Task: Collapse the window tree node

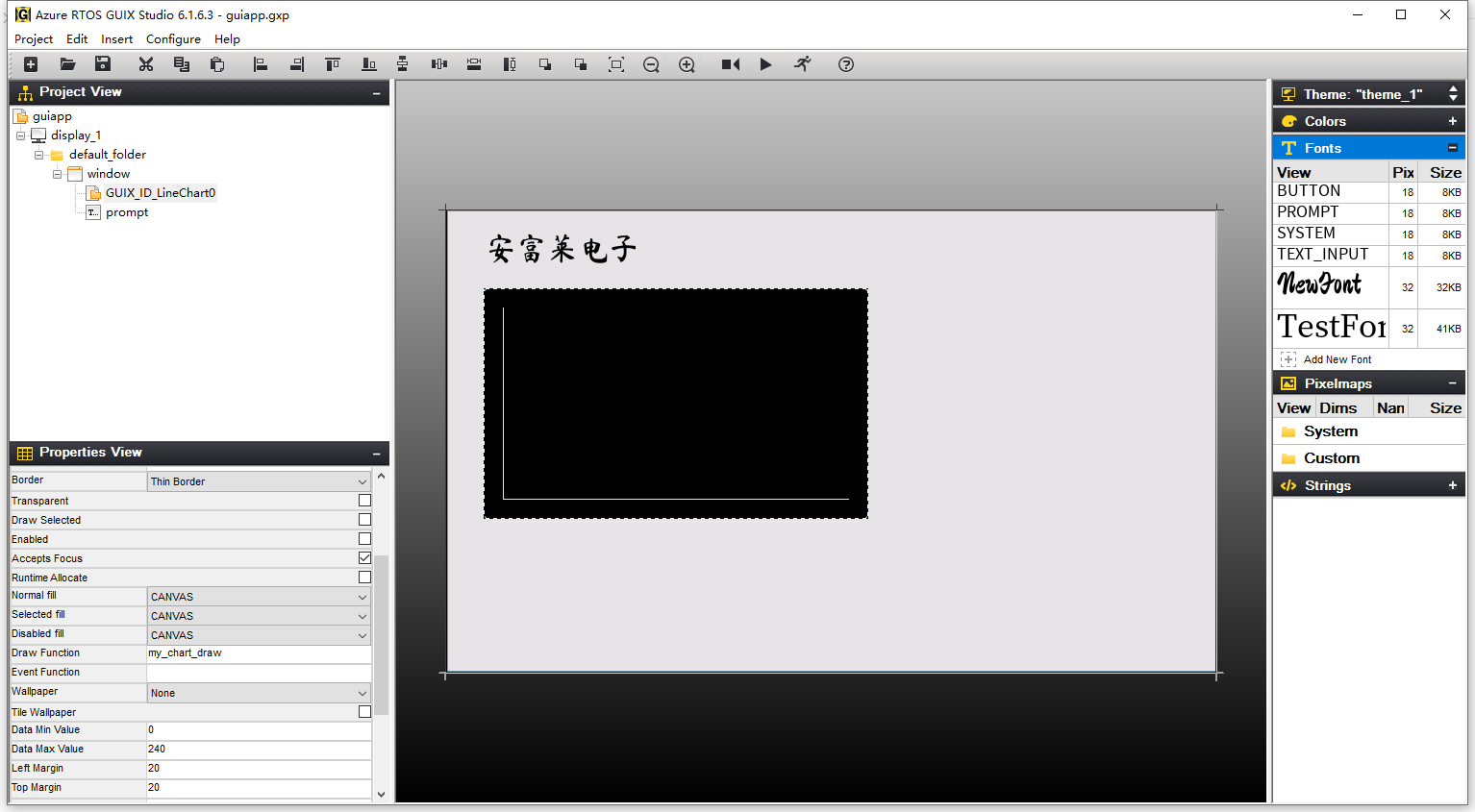Action: 57,174
